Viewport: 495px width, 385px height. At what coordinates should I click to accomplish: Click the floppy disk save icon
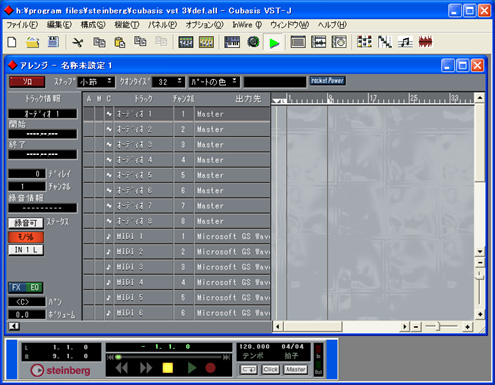(x=53, y=42)
